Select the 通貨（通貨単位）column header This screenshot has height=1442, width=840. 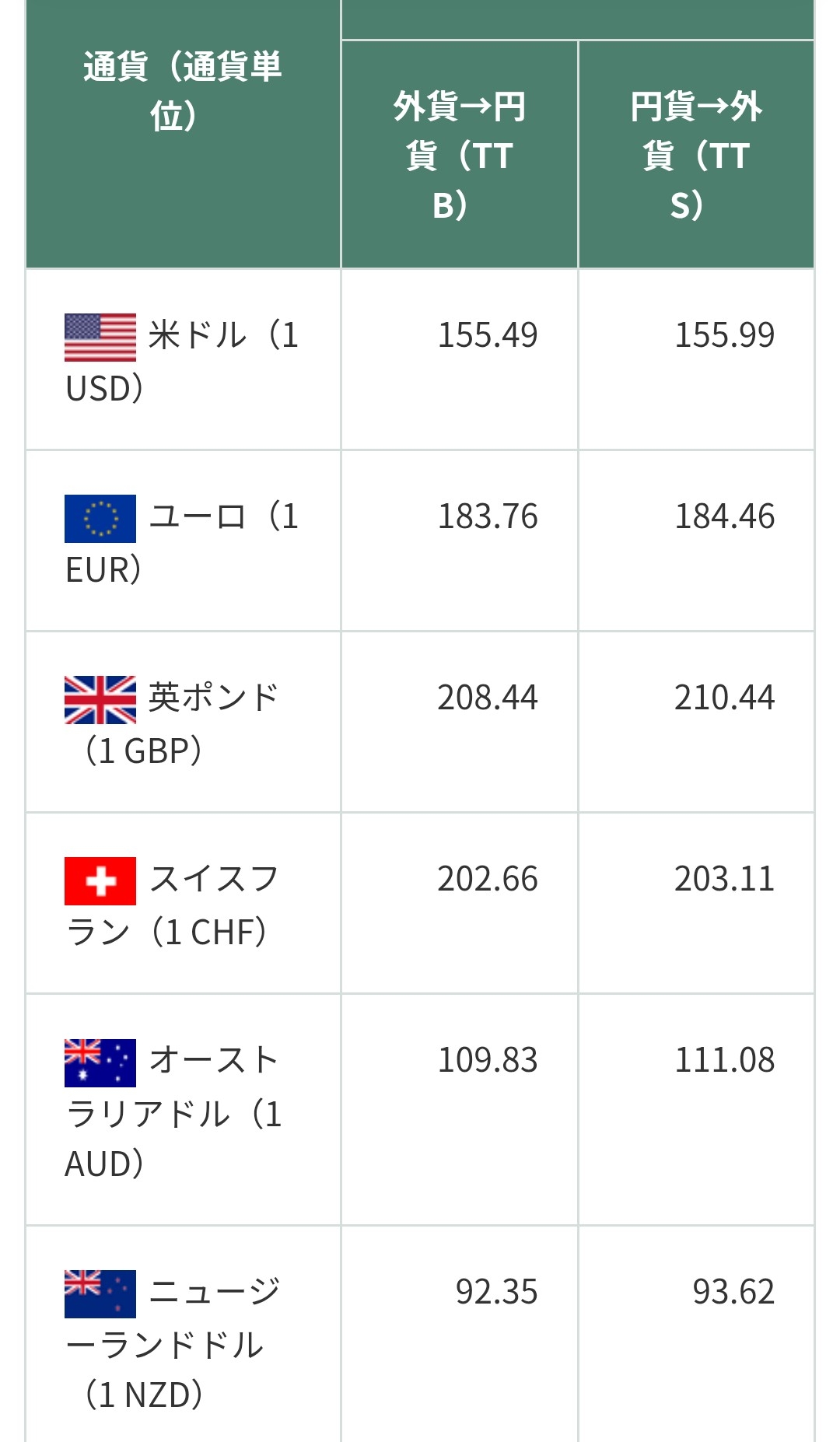click(x=183, y=91)
